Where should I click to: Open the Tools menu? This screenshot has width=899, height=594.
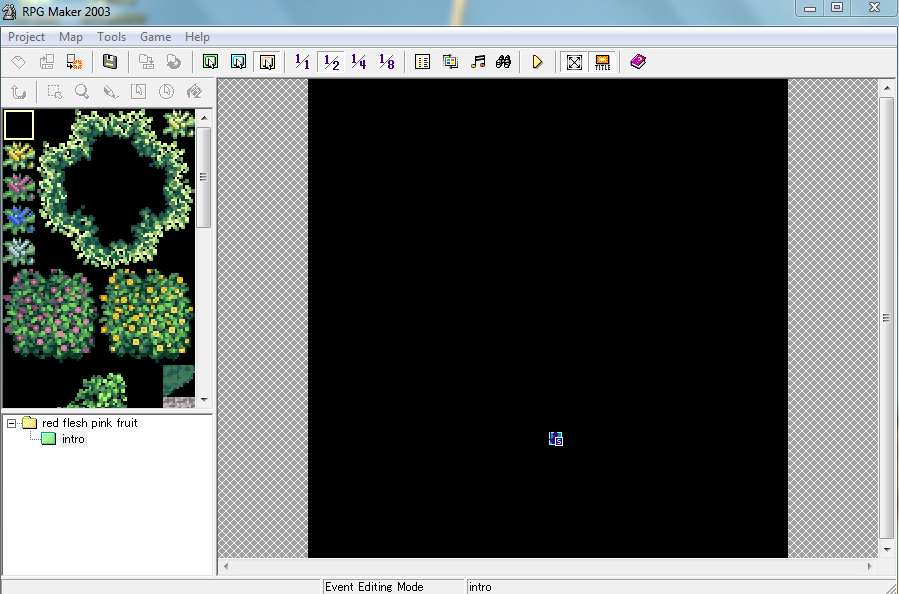coord(112,37)
